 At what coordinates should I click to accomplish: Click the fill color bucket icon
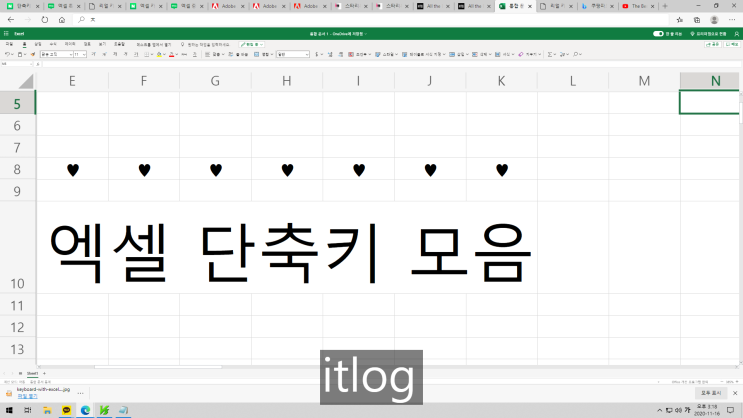coord(159,55)
